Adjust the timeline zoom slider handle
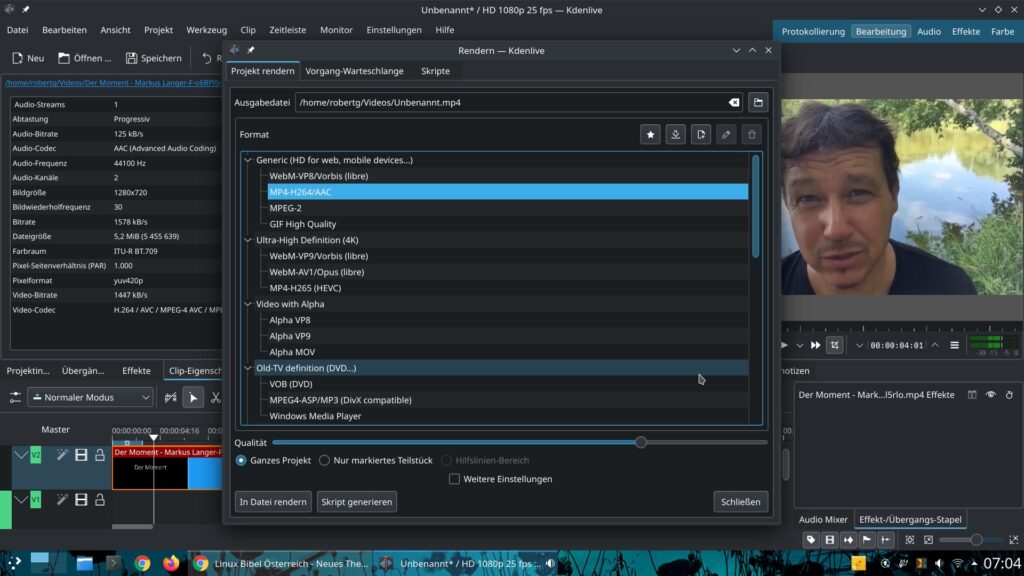Image resolution: width=1024 pixels, height=576 pixels. tap(976, 540)
